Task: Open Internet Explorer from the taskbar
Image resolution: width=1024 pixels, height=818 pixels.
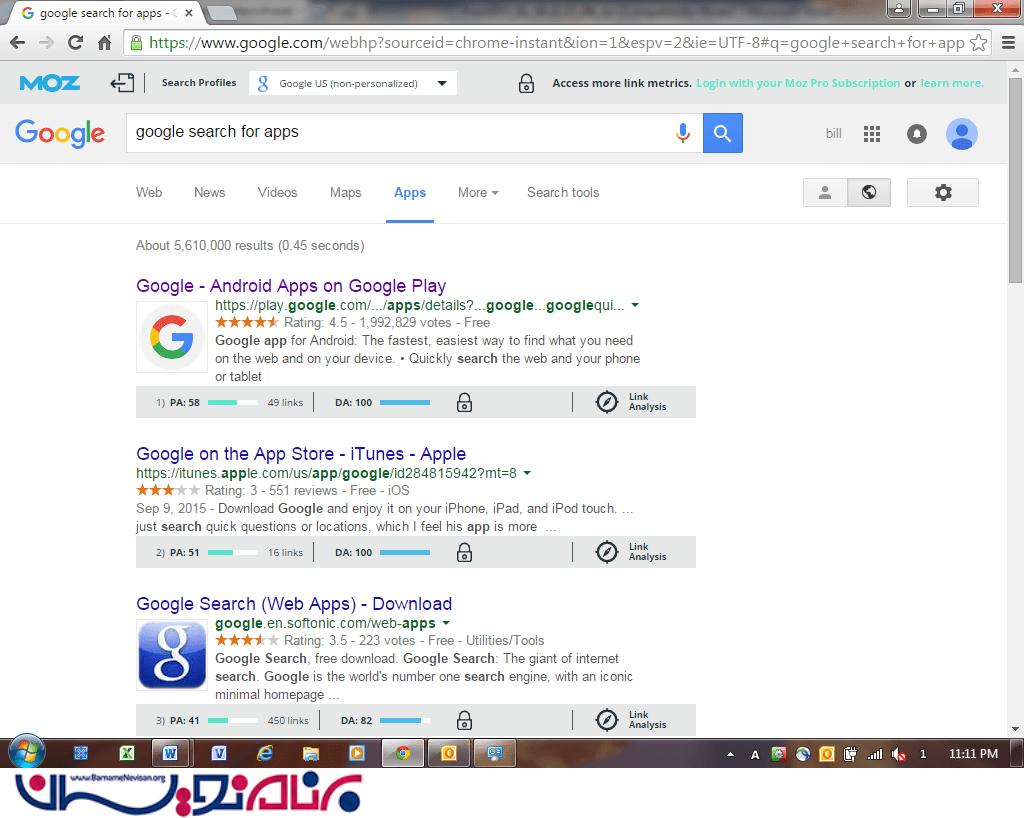Action: pyautogui.click(x=264, y=753)
